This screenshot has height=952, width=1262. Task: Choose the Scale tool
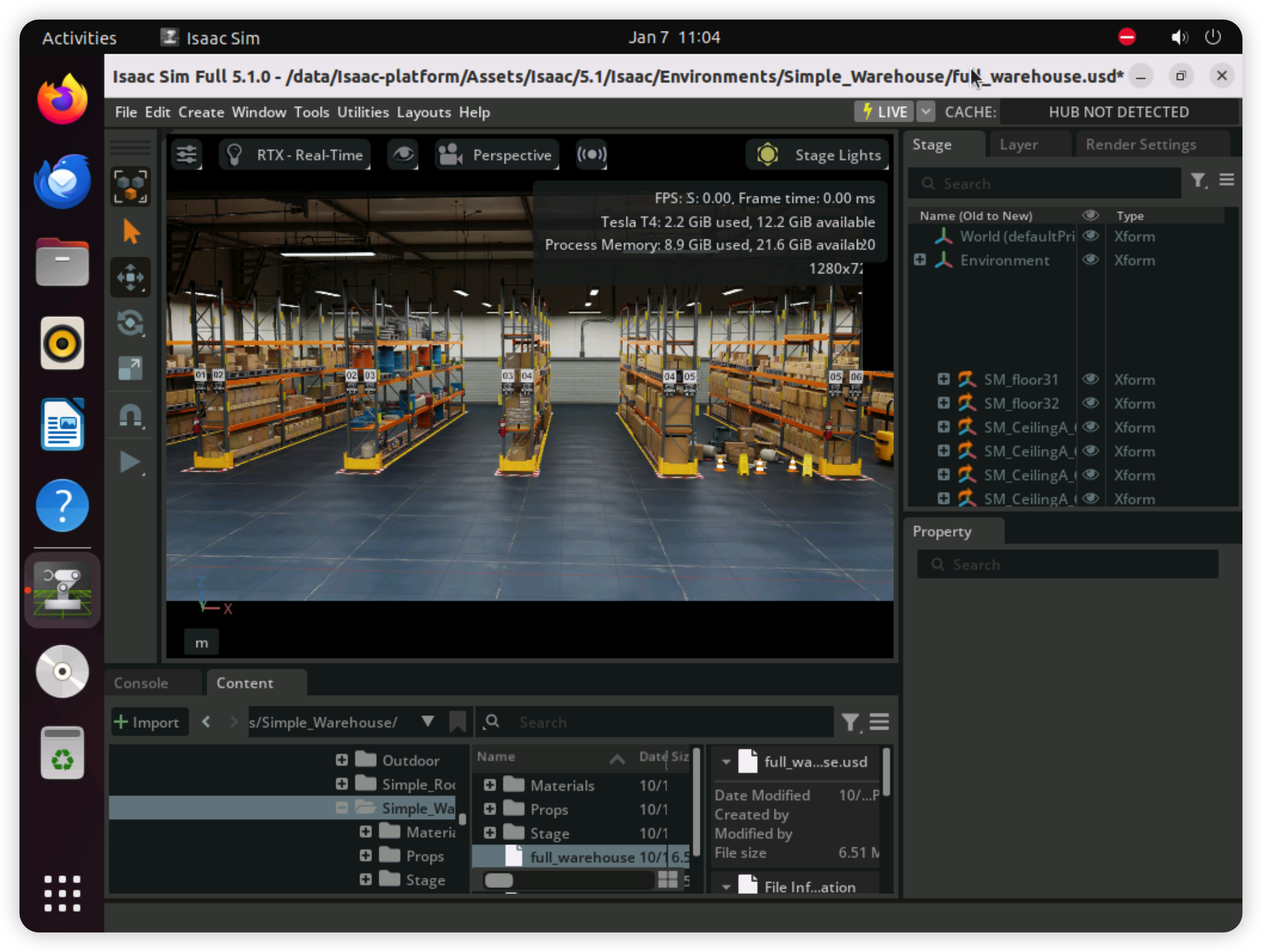131,369
